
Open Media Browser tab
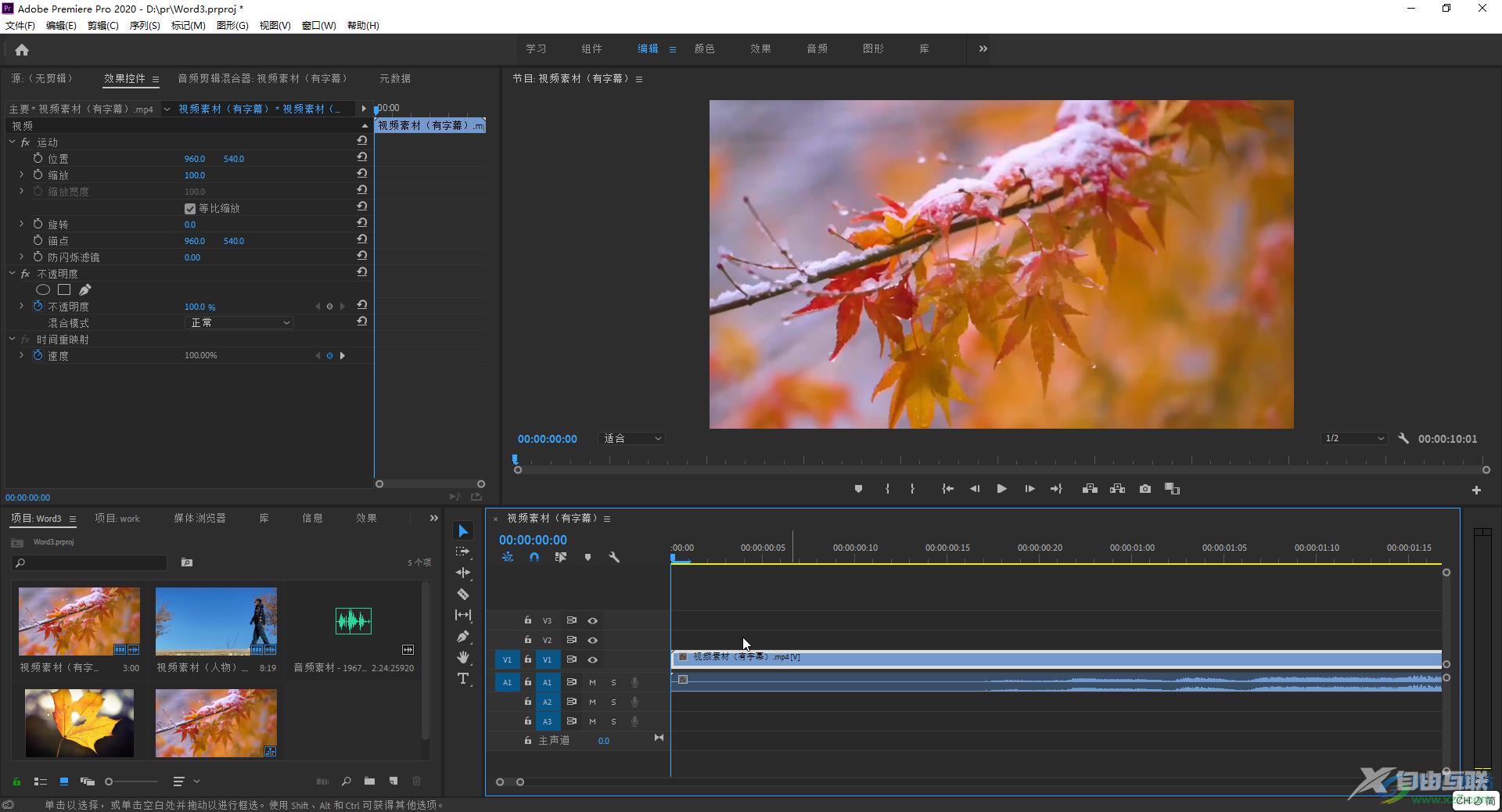pyautogui.click(x=199, y=518)
